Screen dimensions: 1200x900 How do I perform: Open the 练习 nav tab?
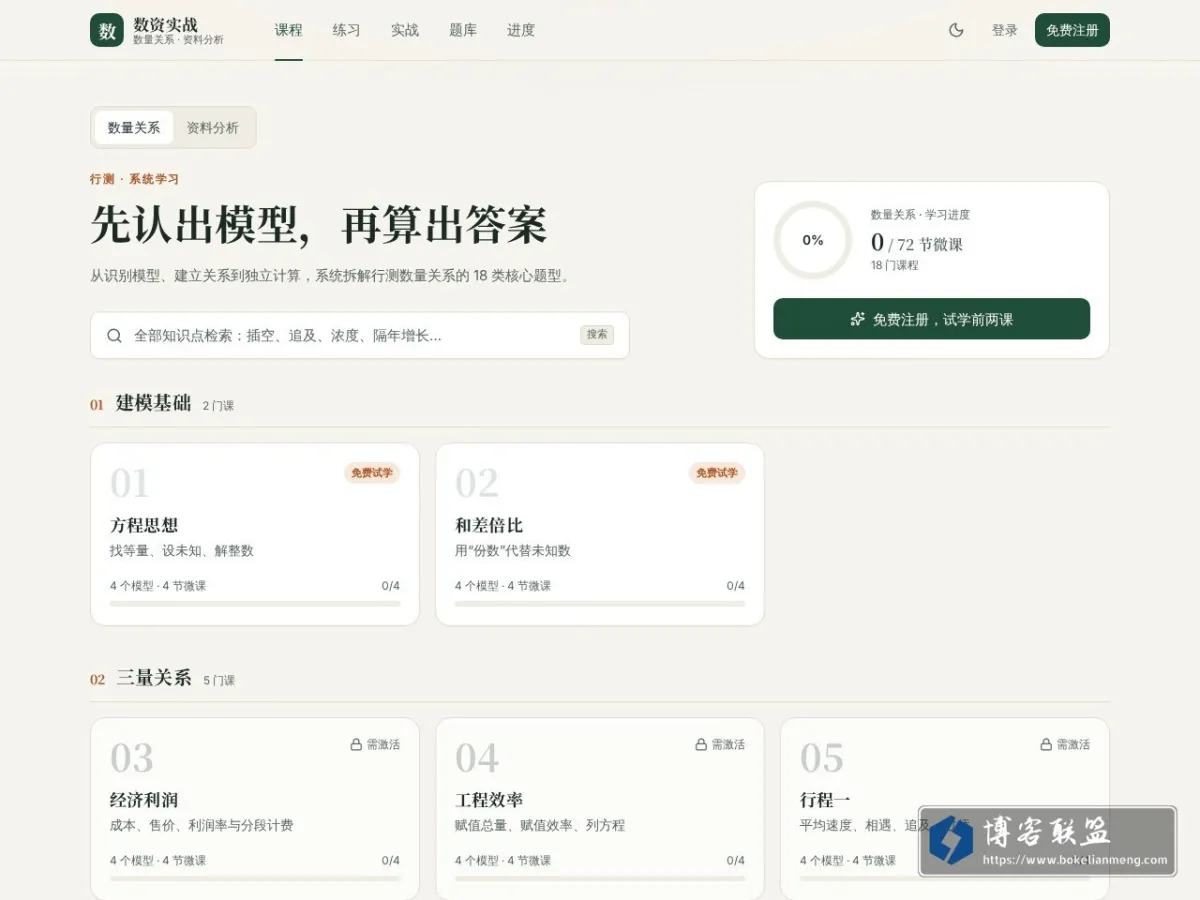347,30
